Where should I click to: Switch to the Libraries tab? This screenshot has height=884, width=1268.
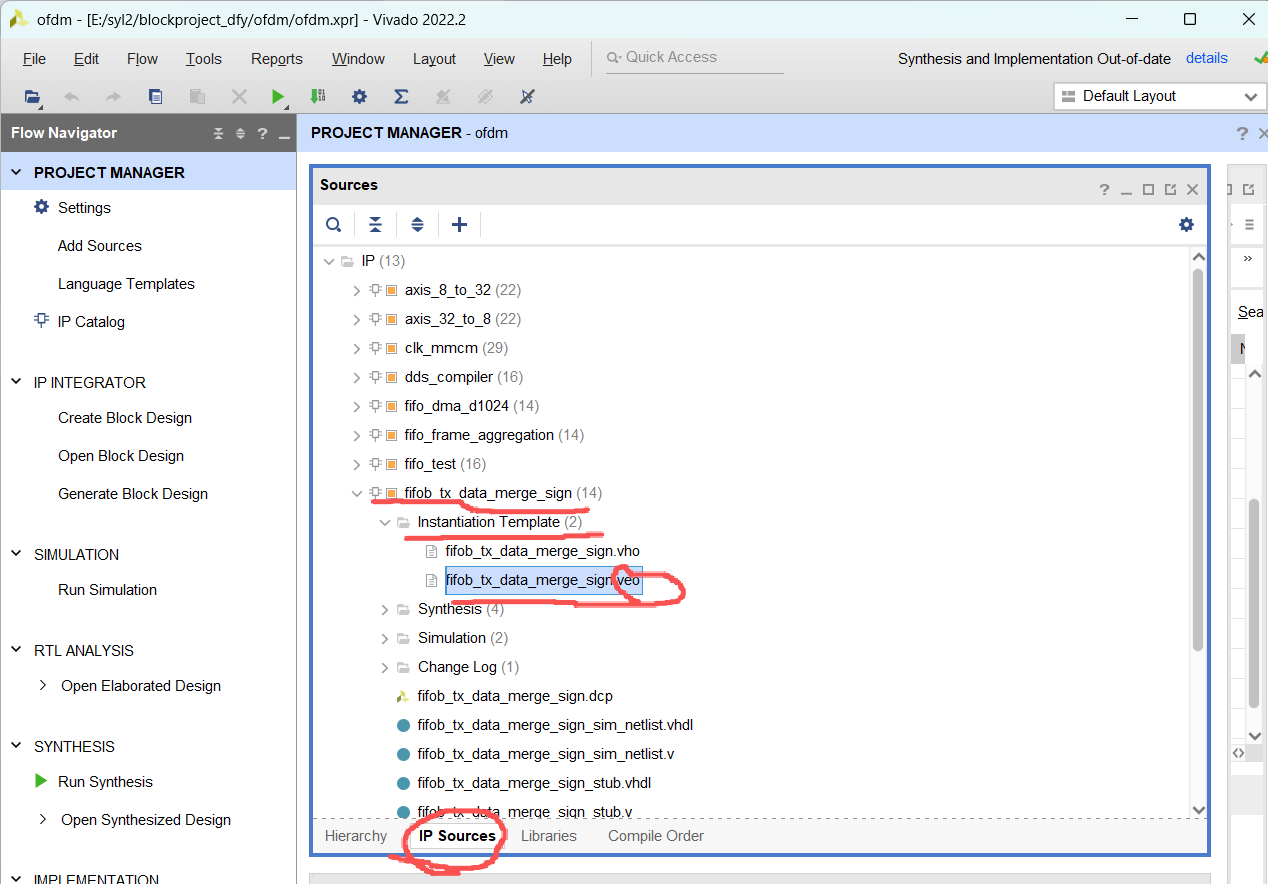(548, 836)
